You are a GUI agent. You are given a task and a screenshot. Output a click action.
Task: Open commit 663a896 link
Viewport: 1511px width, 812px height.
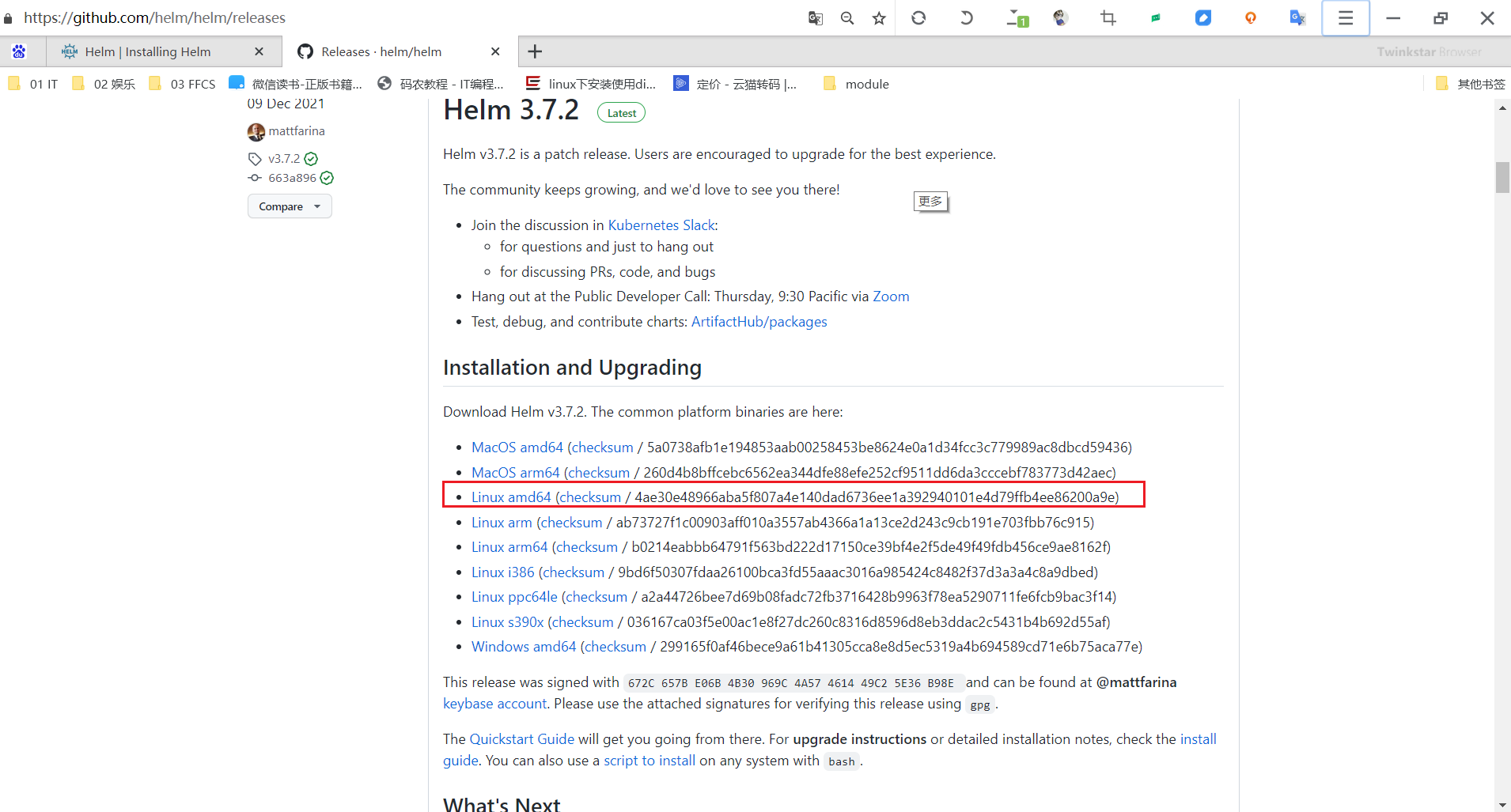coord(292,178)
